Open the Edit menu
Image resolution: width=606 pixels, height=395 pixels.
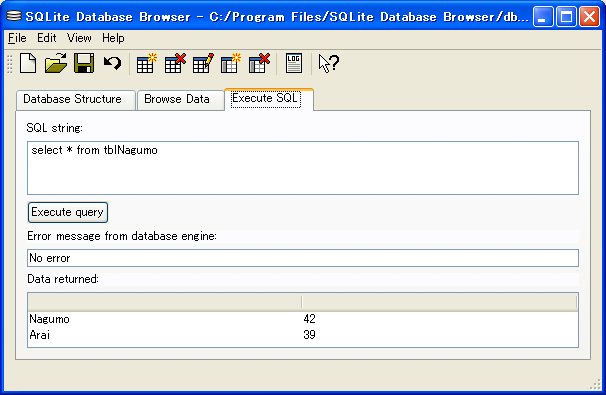(47, 38)
